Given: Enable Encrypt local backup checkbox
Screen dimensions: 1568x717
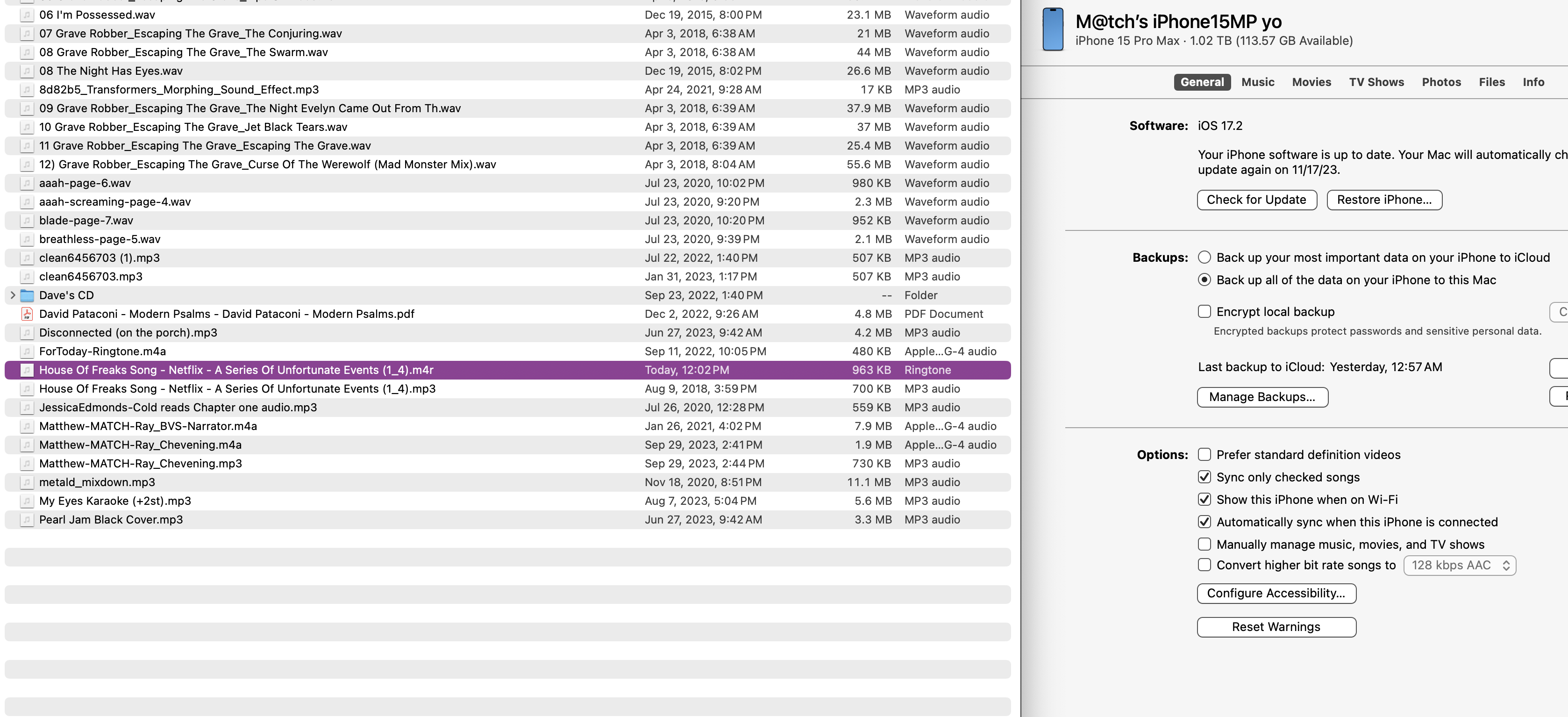Looking at the screenshot, I should point(1204,312).
